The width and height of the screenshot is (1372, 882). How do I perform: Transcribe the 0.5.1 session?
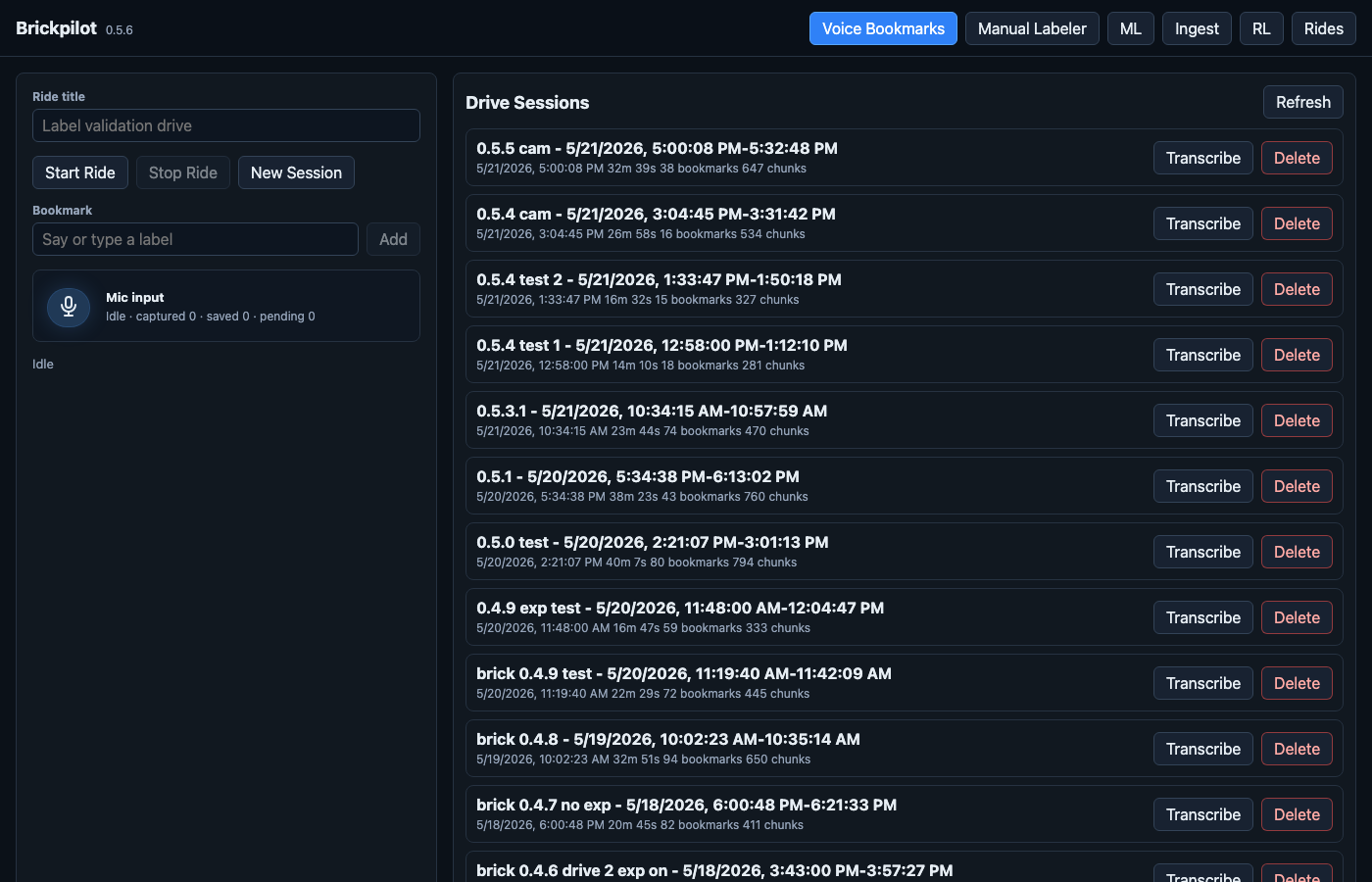(1203, 486)
